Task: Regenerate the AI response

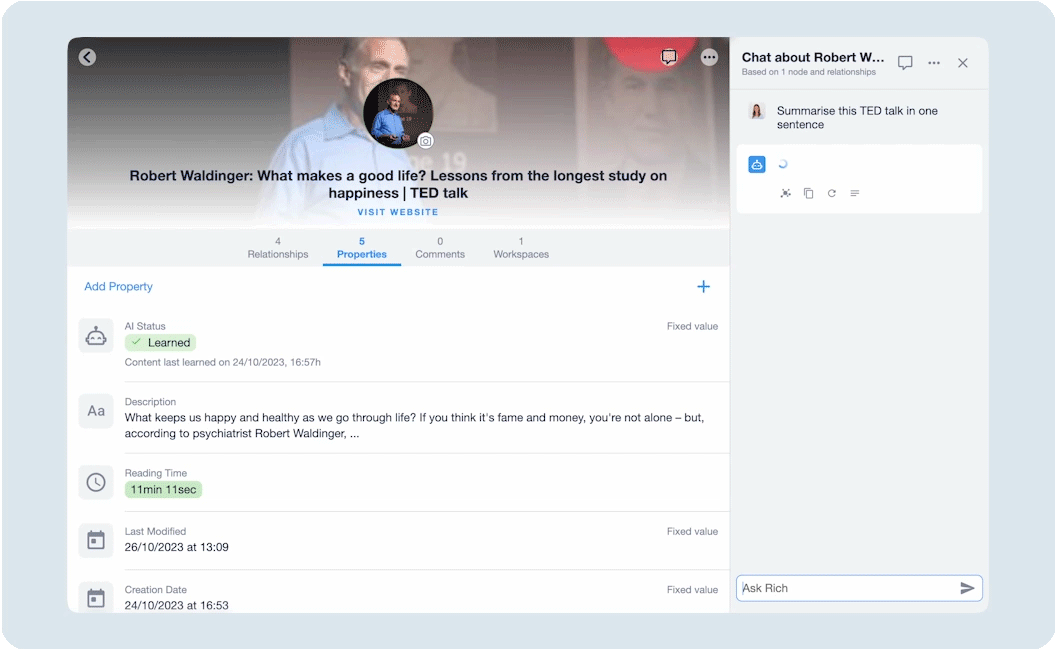Action: click(831, 193)
